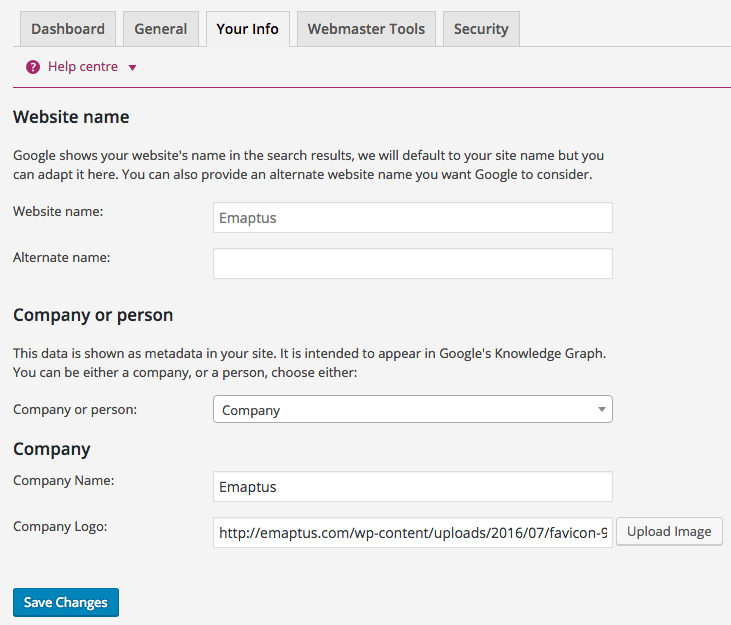Switch to the Dashboard tab

point(68,29)
